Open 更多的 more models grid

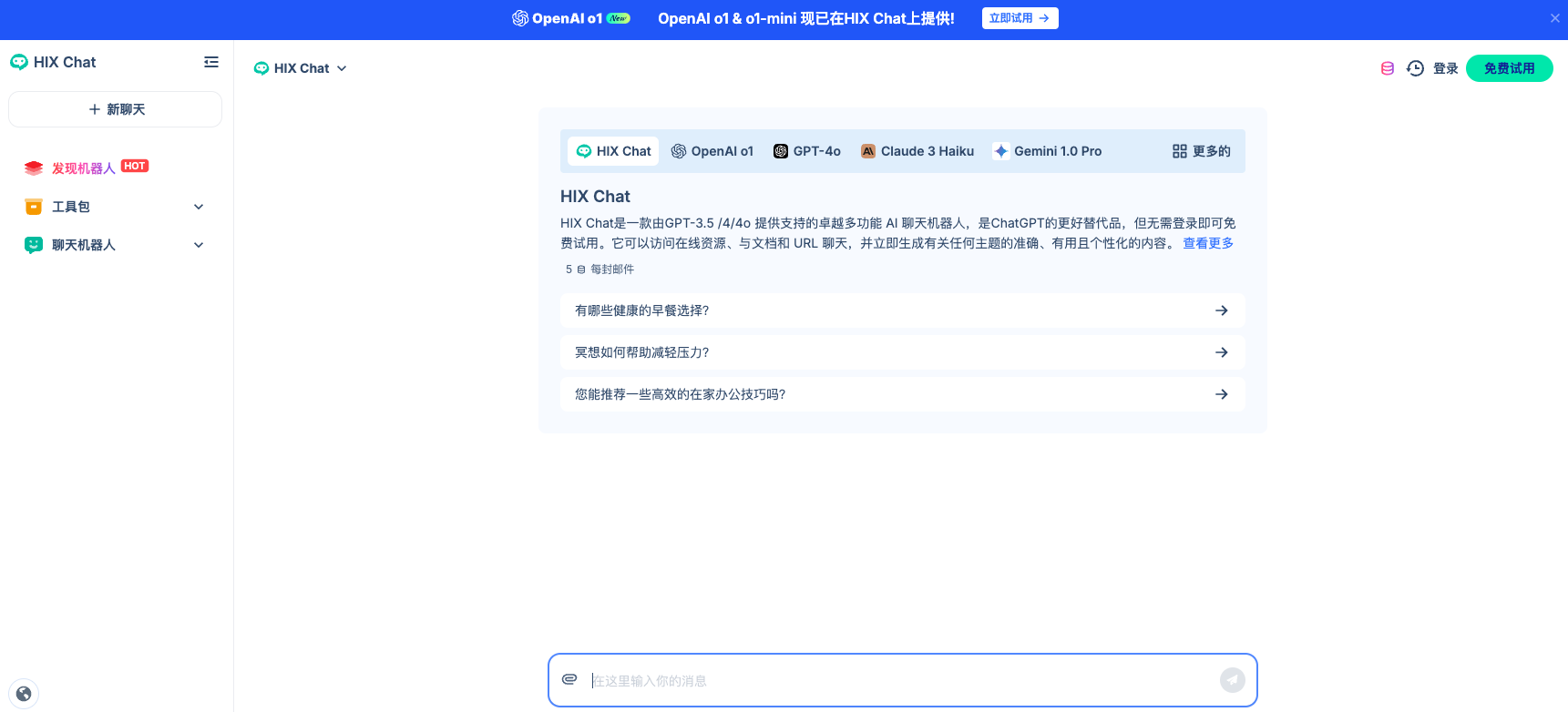click(1201, 151)
